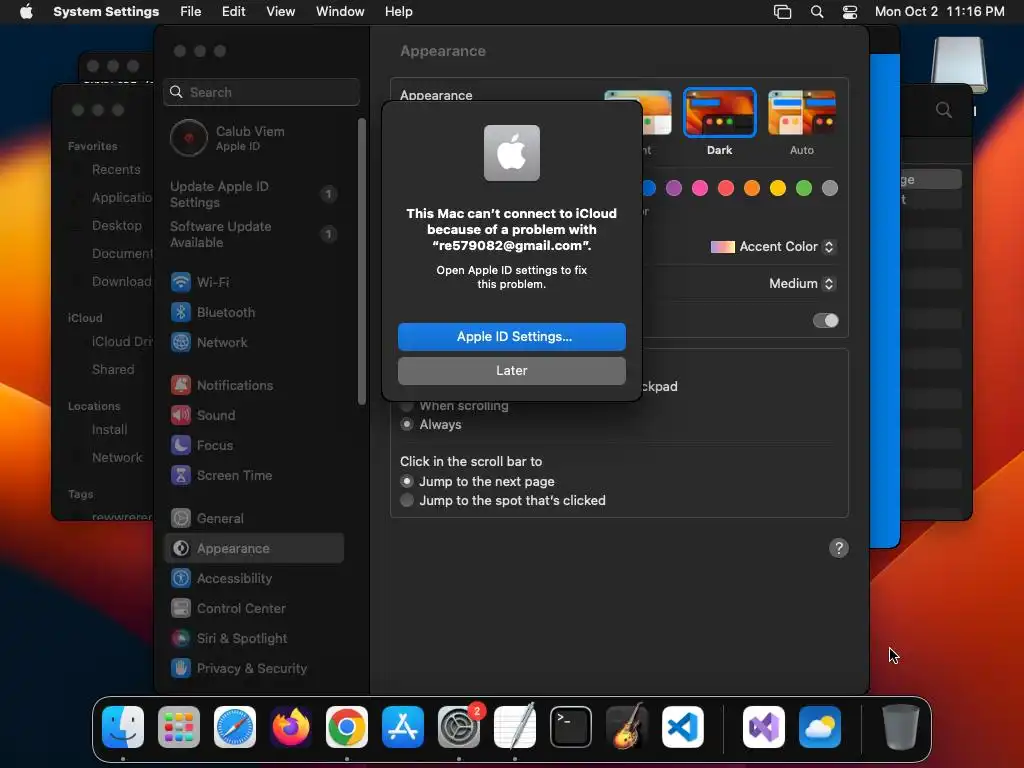Click Spotlight search icon in menu bar

[x=817, y=12]
